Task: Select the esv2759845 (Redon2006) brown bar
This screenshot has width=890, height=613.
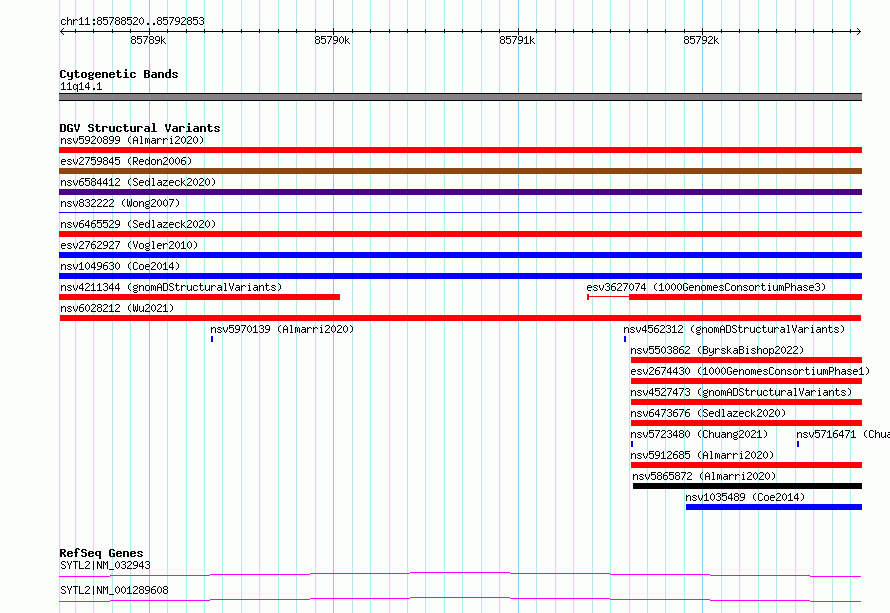Action: [460, 171]
